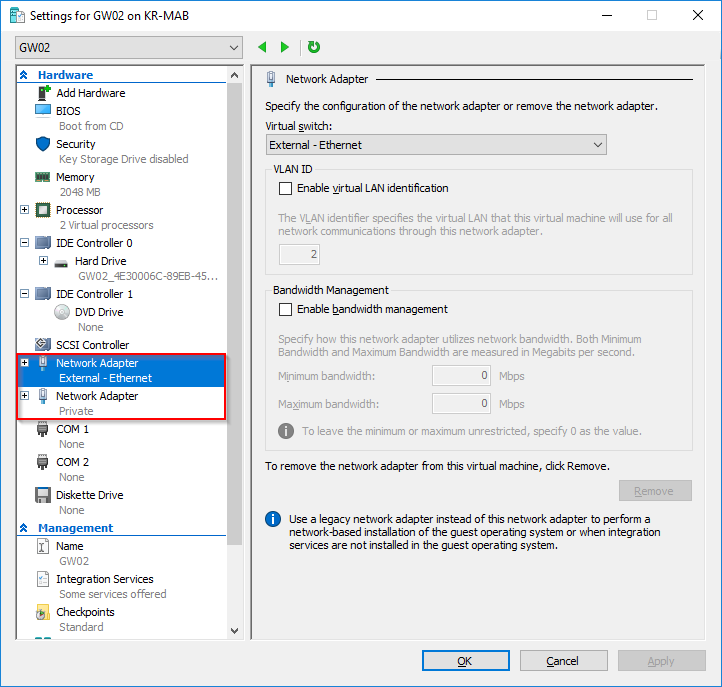Select the Checkpoints icon

42,612
